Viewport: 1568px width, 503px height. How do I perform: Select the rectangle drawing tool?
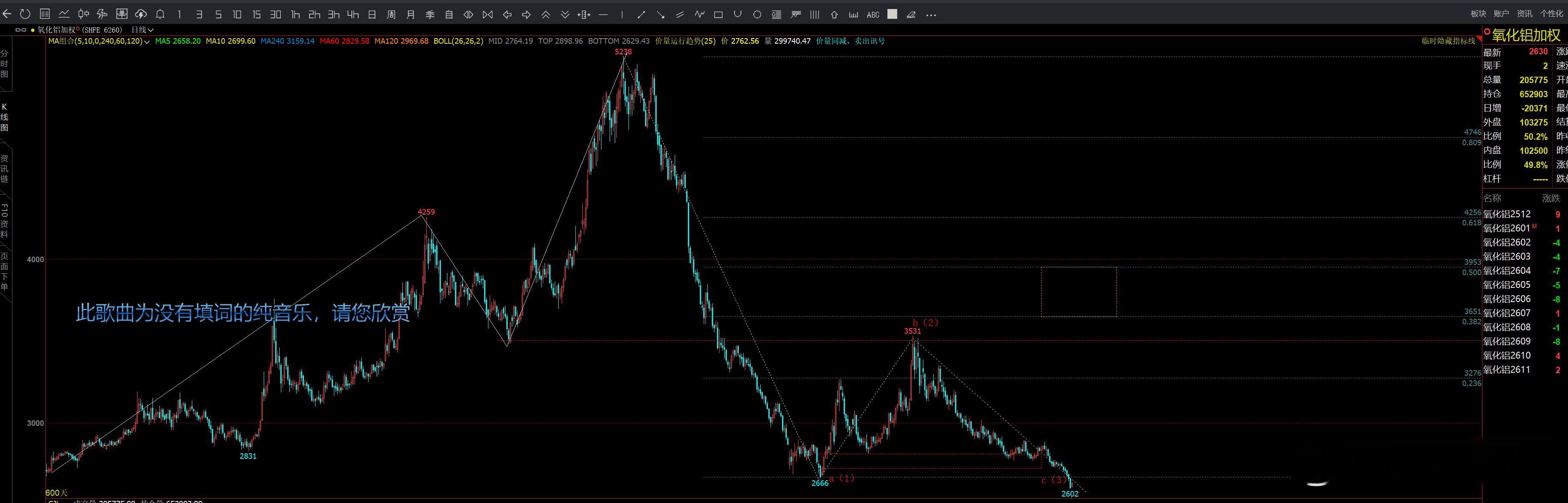point(718,14)
